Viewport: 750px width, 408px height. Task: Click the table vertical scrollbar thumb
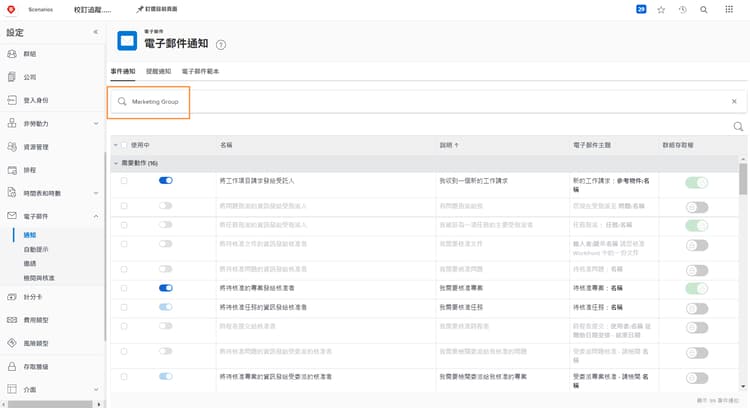(743, 179)
